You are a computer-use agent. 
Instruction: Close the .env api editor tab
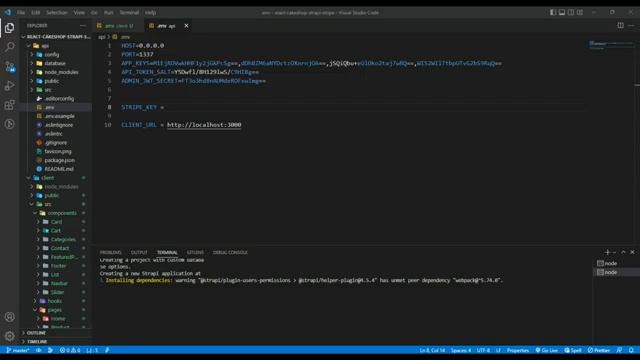tap(187, 26)
